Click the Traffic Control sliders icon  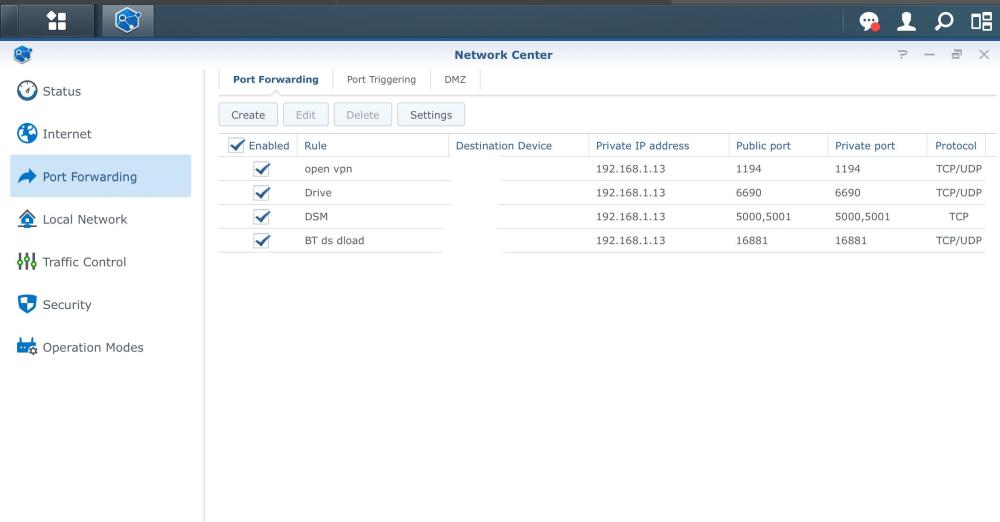click(27, 262)
